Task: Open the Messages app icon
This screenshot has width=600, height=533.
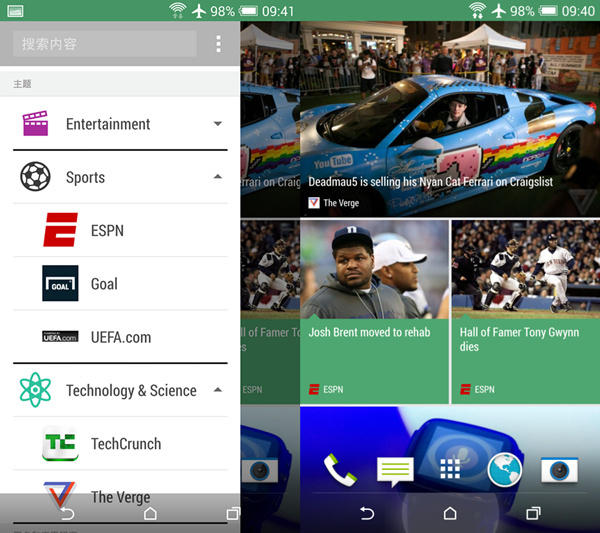Action: pyautogui.click(x=395, y=468)
